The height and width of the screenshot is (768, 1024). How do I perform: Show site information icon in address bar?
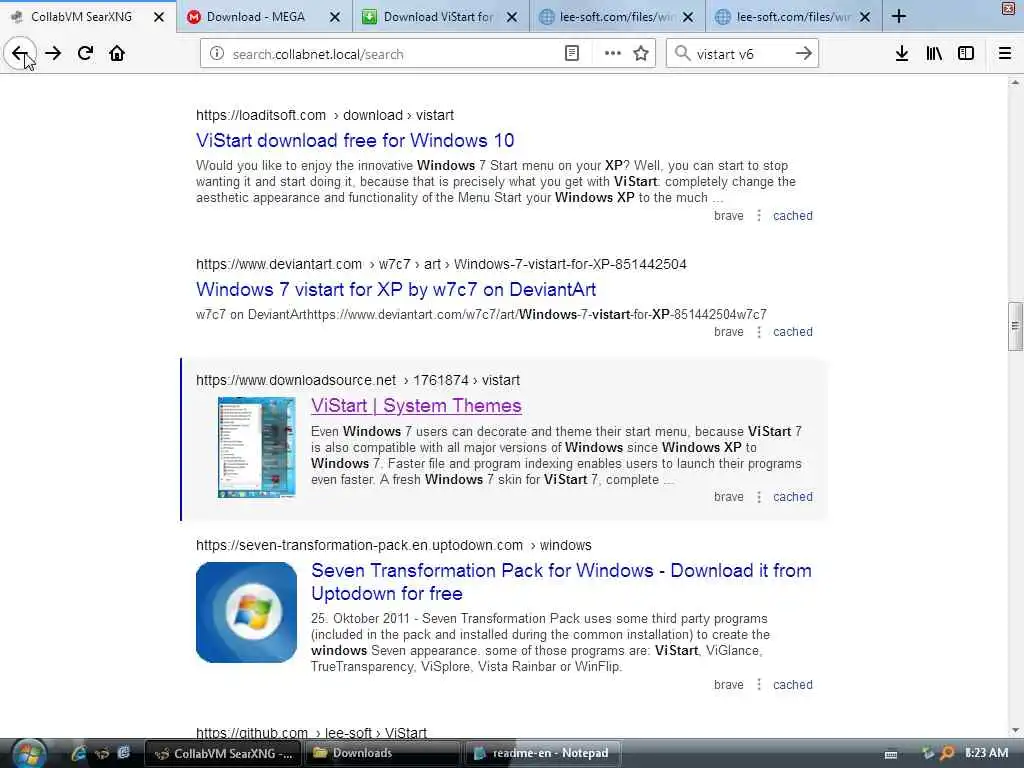(217, 54)
